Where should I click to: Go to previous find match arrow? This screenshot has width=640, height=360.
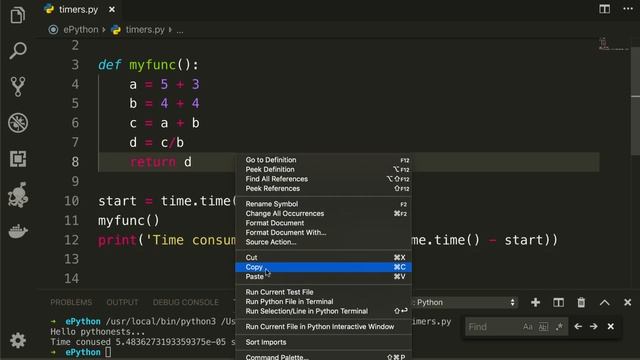578,327
